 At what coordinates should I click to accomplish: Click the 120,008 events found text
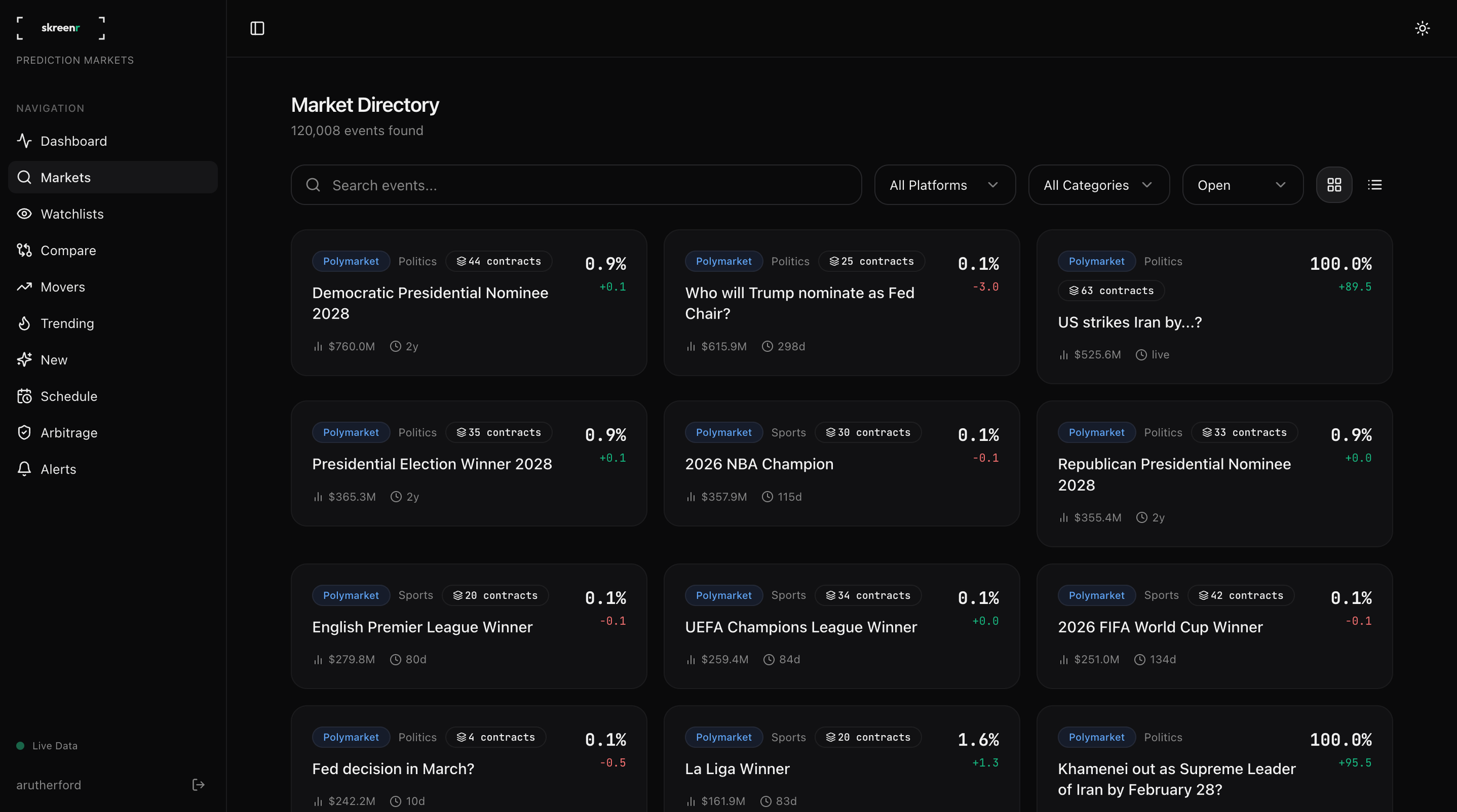[357, 130]
